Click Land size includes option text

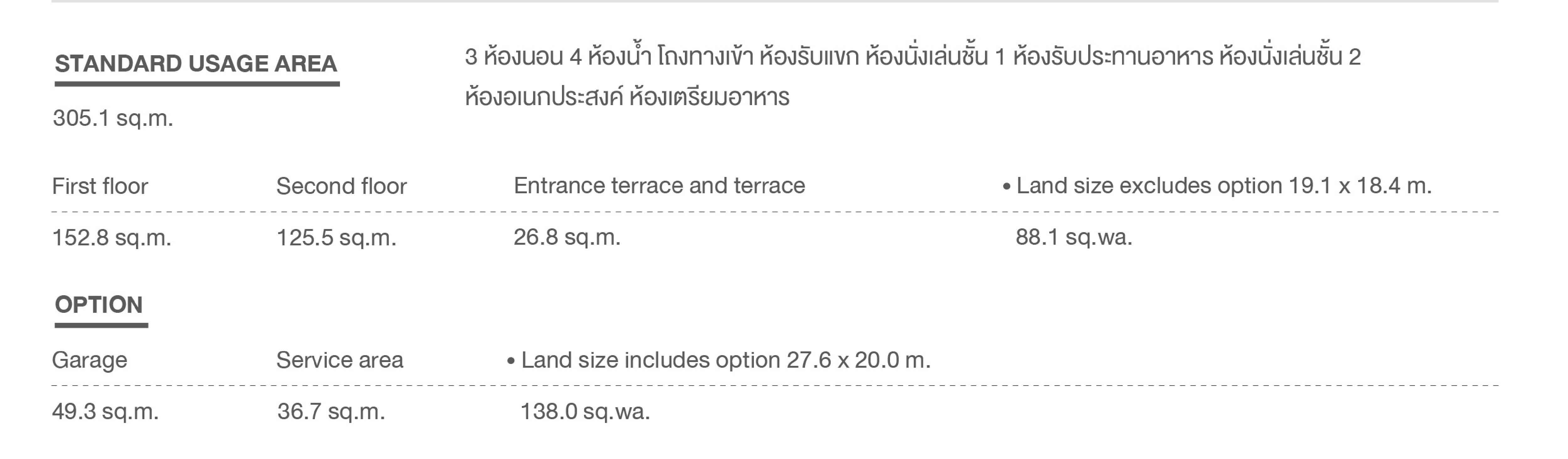coord(726,360)
